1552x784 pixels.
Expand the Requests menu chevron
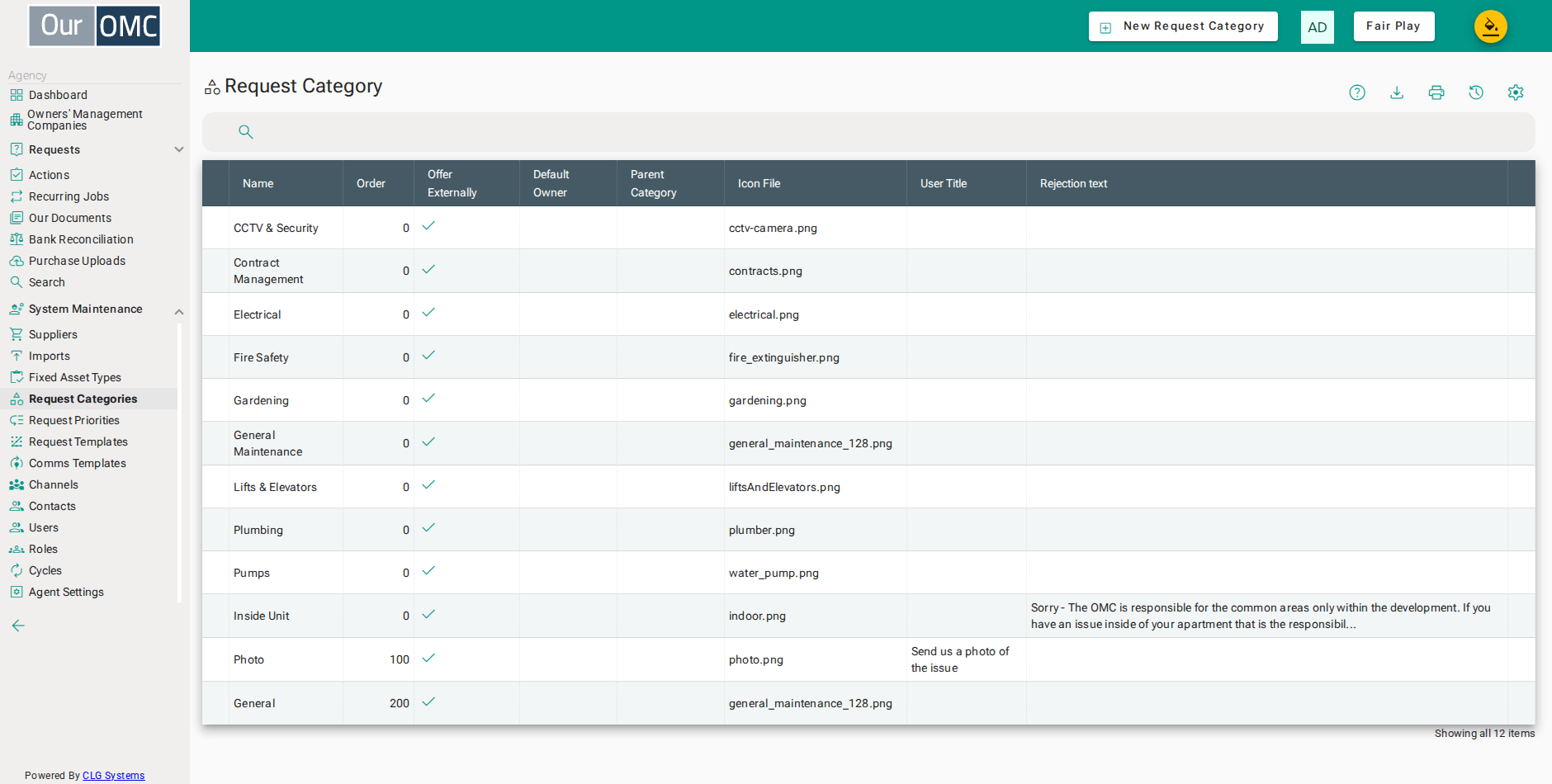click(x=179, y=149)
